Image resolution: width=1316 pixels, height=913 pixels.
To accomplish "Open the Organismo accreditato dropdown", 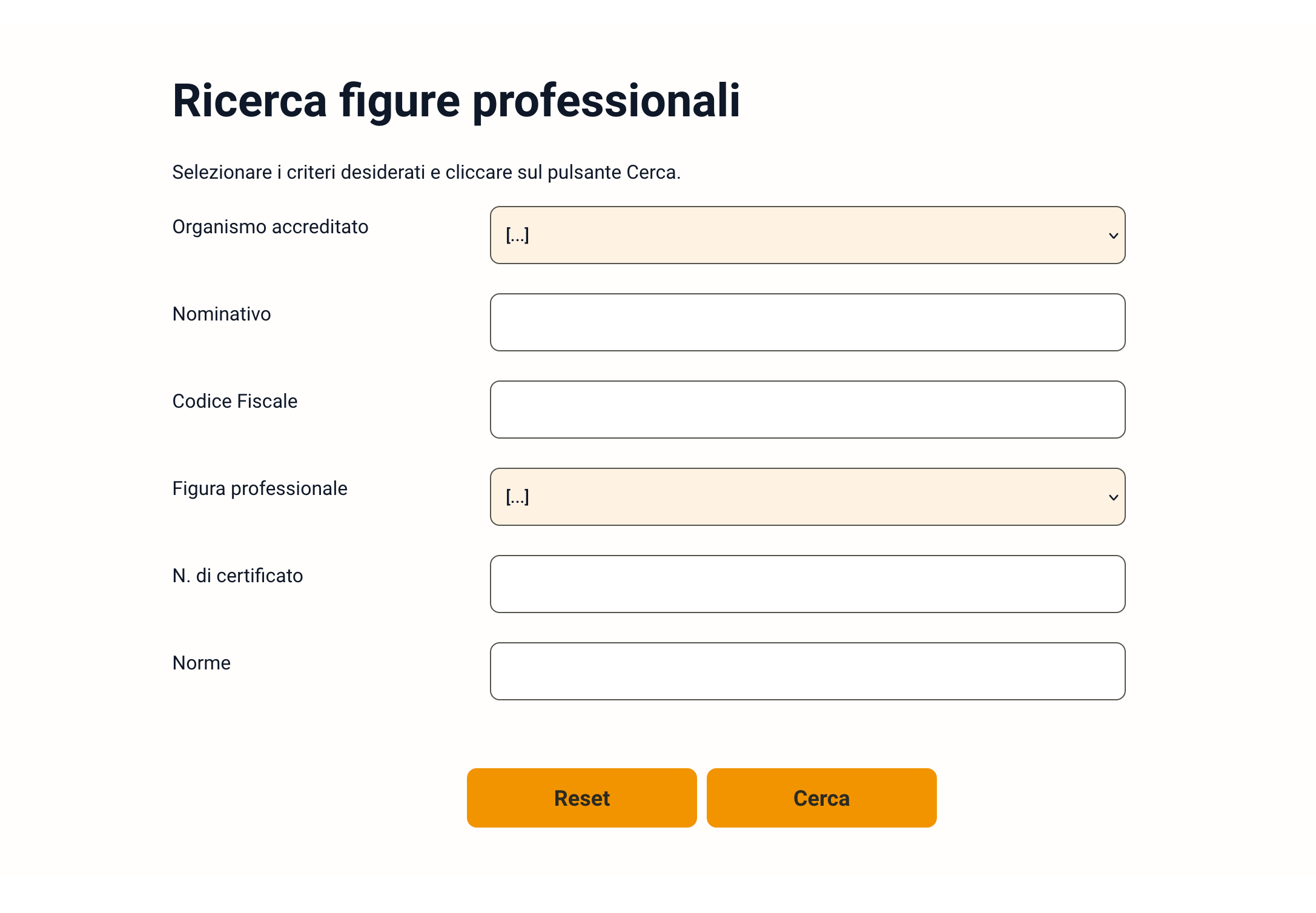I will point(807,235).
